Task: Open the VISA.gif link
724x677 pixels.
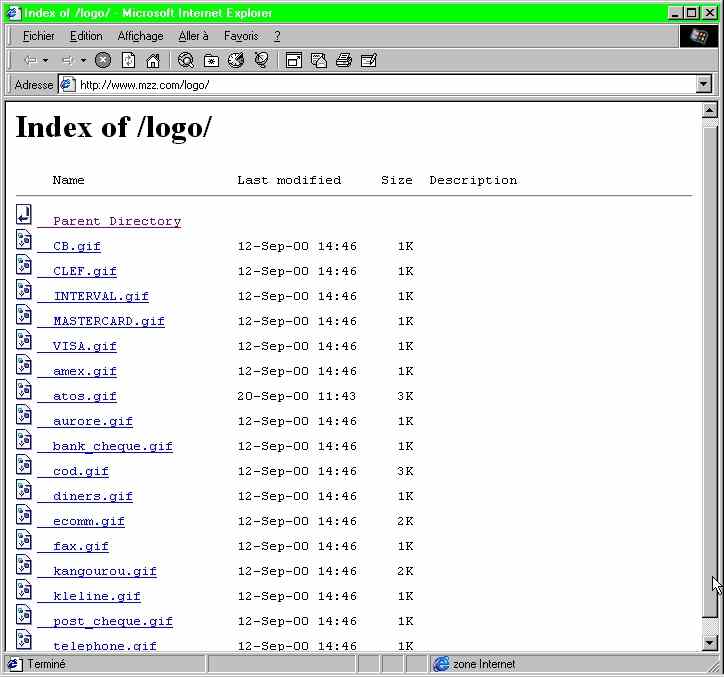Action: coord(85,346)
